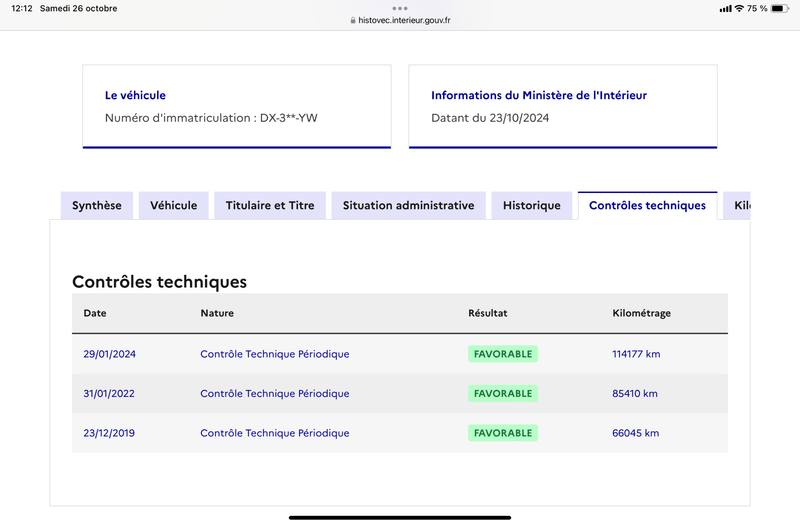Tap the cellular signal bars icon
Image resolution: width=800 pixels, height=525 pixels.
click(725, 8)
